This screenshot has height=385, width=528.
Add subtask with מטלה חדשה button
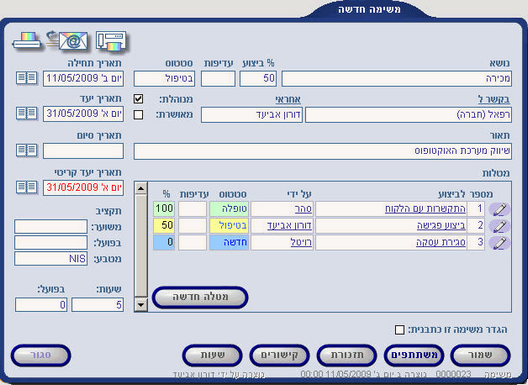(200, 297)
